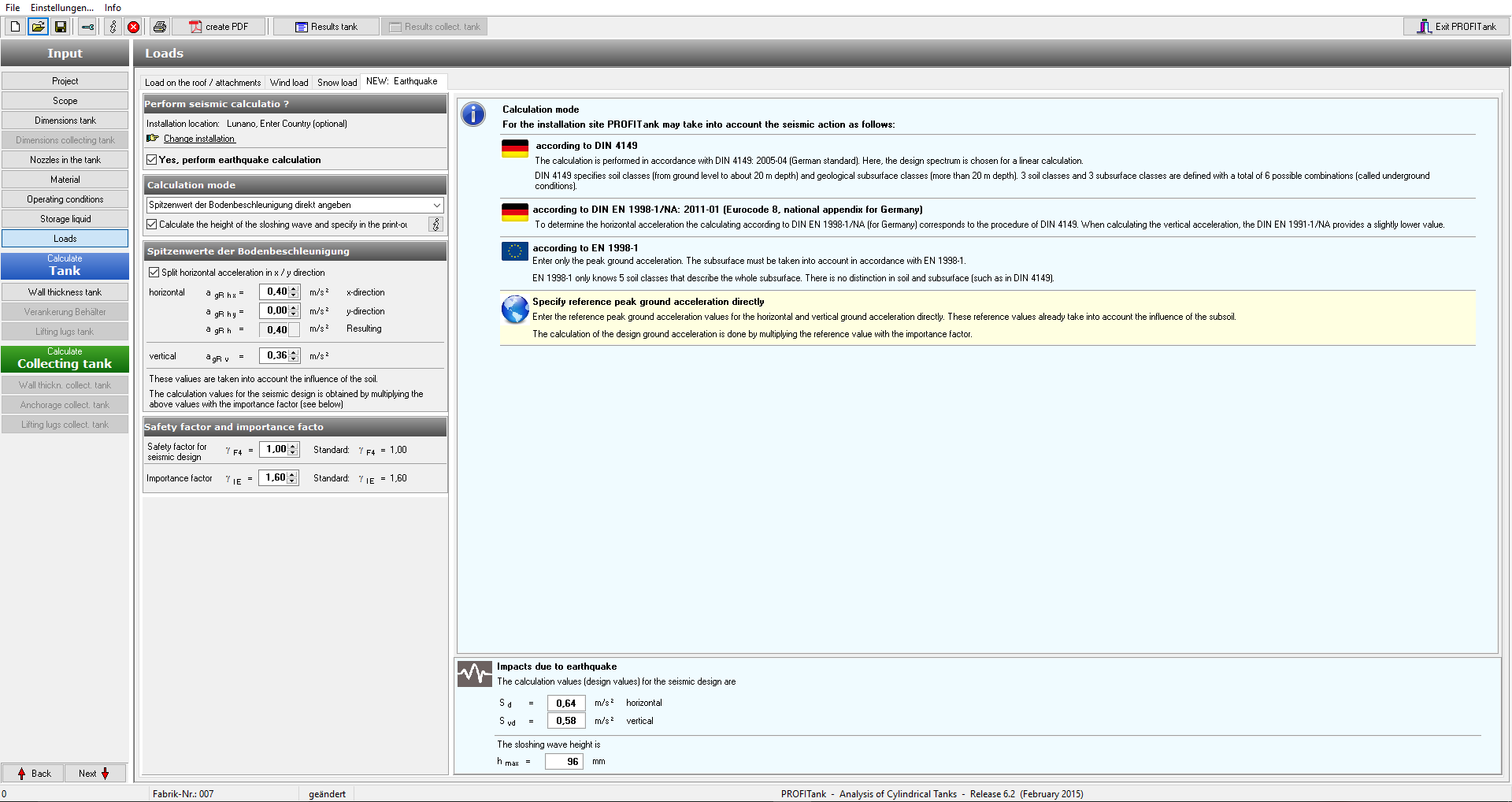
Task: Save the project with the floppy disk icon
Action: click(61, 27)
